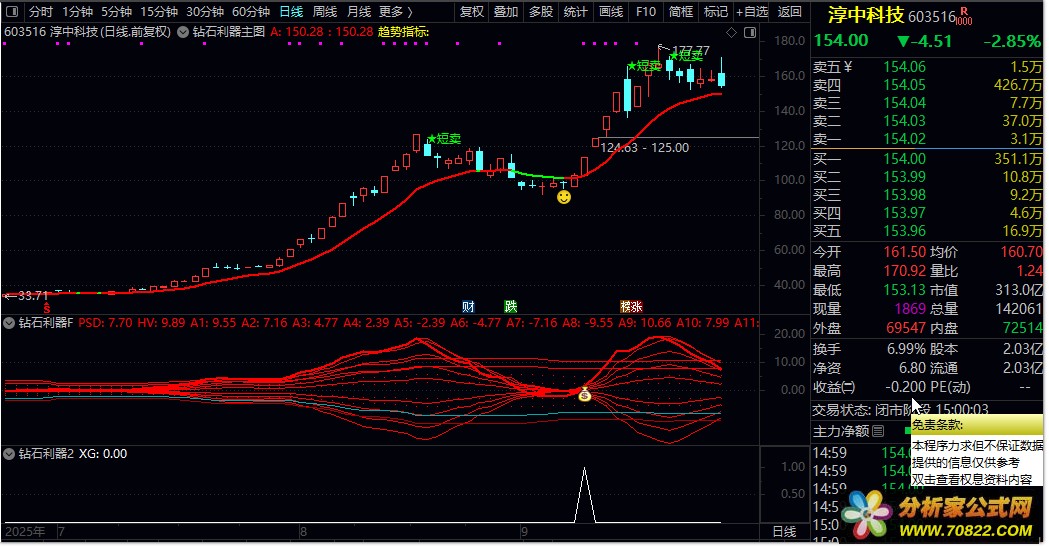The image size is (1049, 547).
Task: Expand the 更多 periods menu
Action: pos(396,11)
